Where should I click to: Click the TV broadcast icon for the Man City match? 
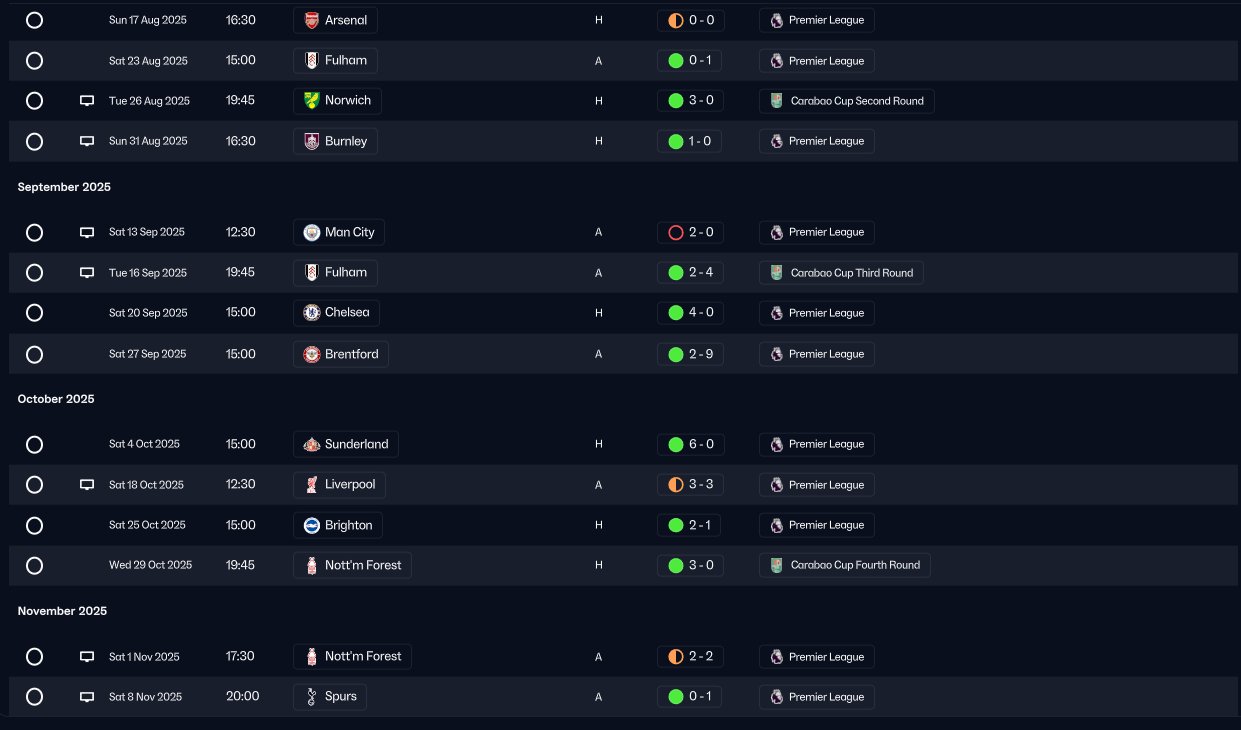tap(87, 232)
